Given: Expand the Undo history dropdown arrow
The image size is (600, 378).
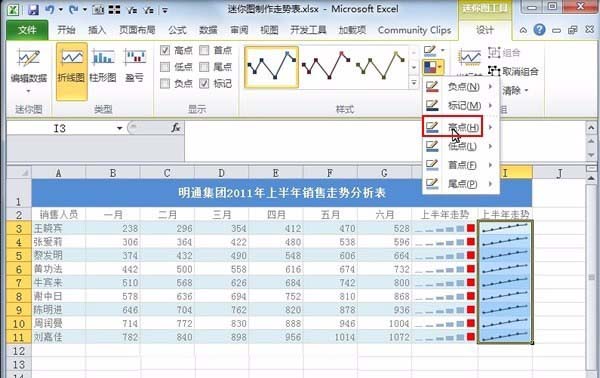Looking at the screenshot, I should click(61, 9).
